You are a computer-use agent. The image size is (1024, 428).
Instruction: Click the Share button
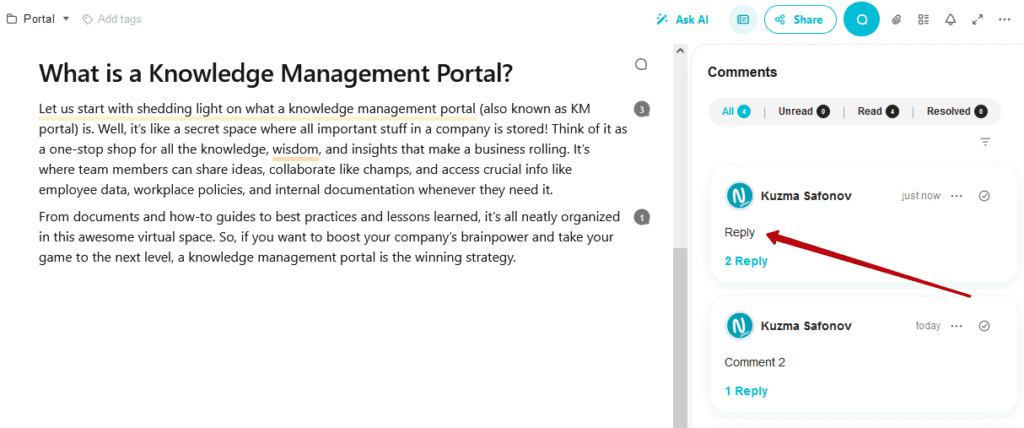[800, 20]
